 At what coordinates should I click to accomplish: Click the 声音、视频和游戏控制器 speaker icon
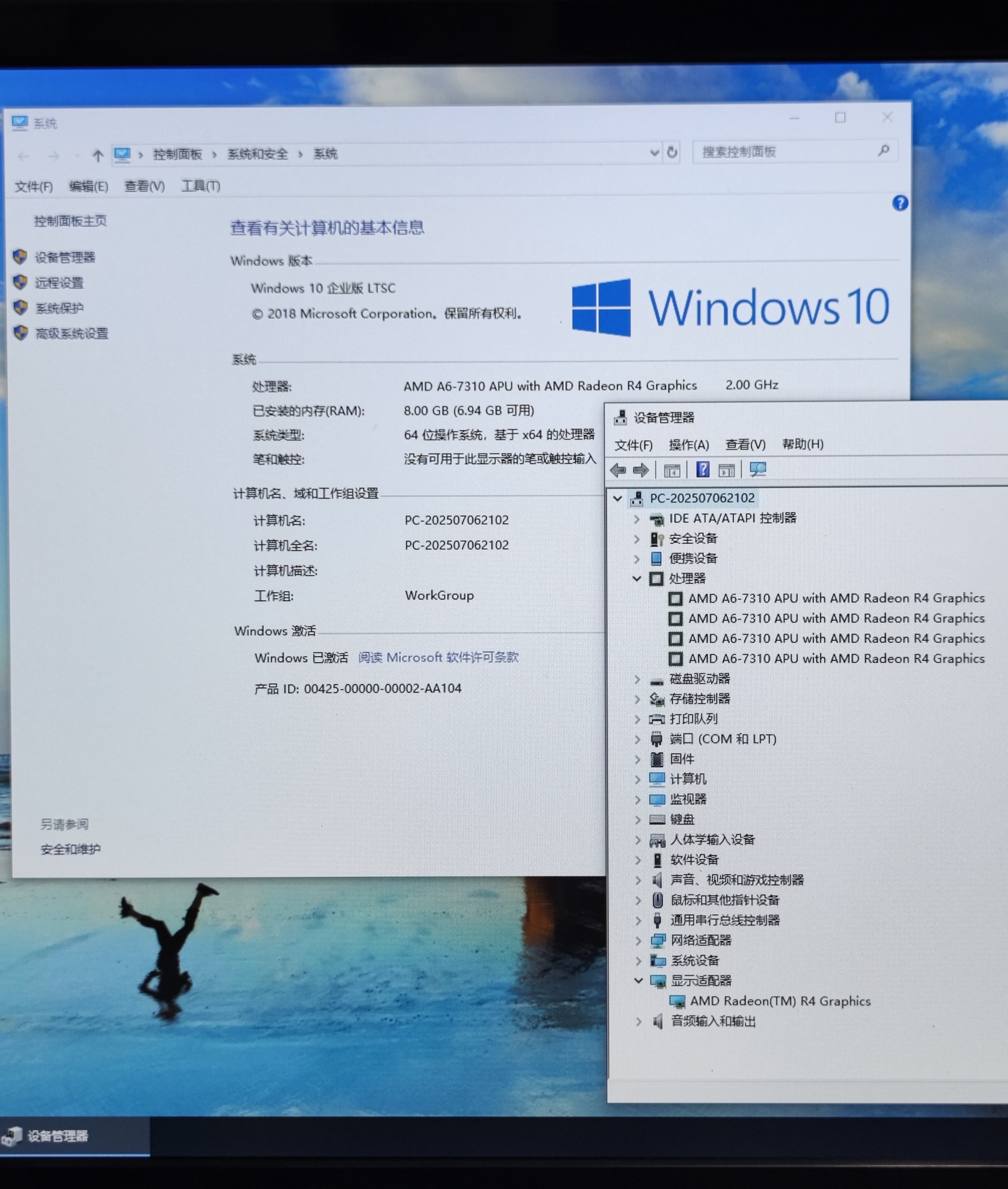(657, 880)
